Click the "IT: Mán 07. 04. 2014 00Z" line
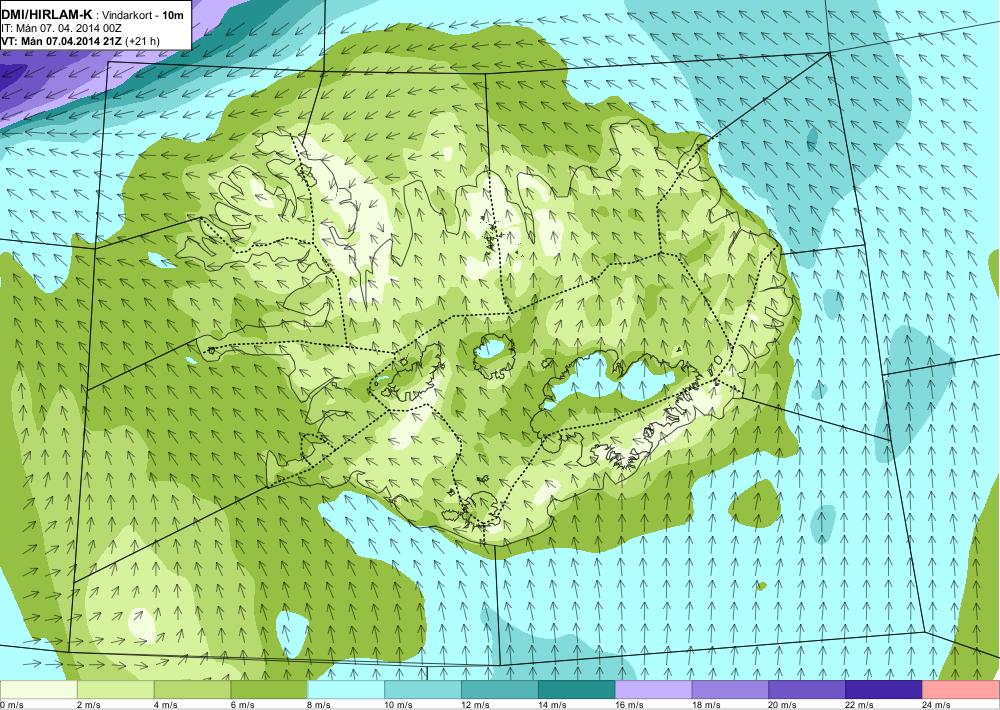This screenshot has width=1000, height=710. click(62, 28)
